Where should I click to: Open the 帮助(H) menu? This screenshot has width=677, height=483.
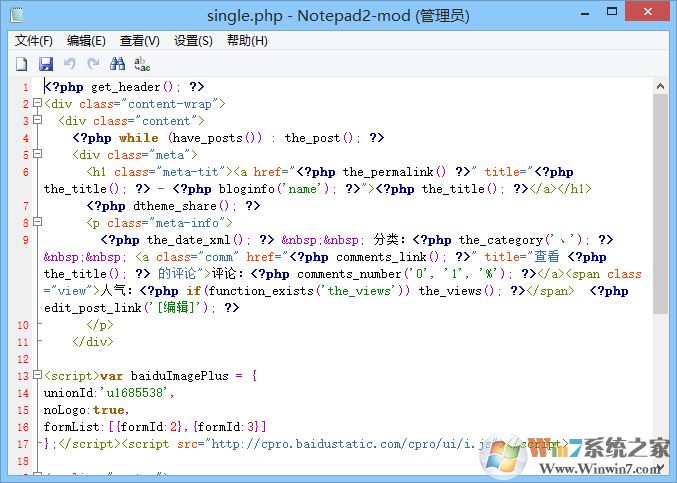click(247, 41)
